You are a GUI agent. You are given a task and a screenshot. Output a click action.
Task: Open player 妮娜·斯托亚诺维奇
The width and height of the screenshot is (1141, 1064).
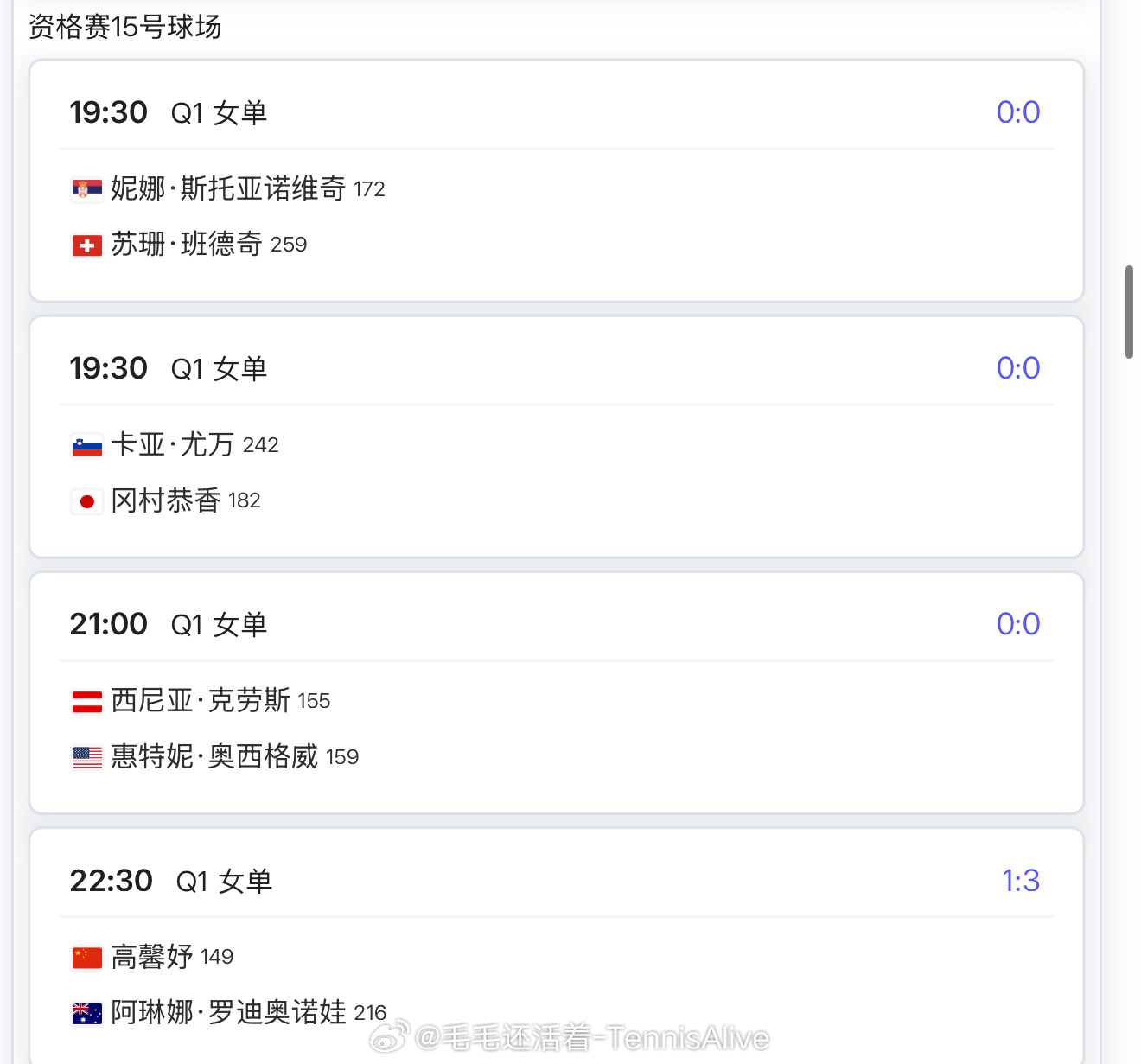(x=228, y=188)
